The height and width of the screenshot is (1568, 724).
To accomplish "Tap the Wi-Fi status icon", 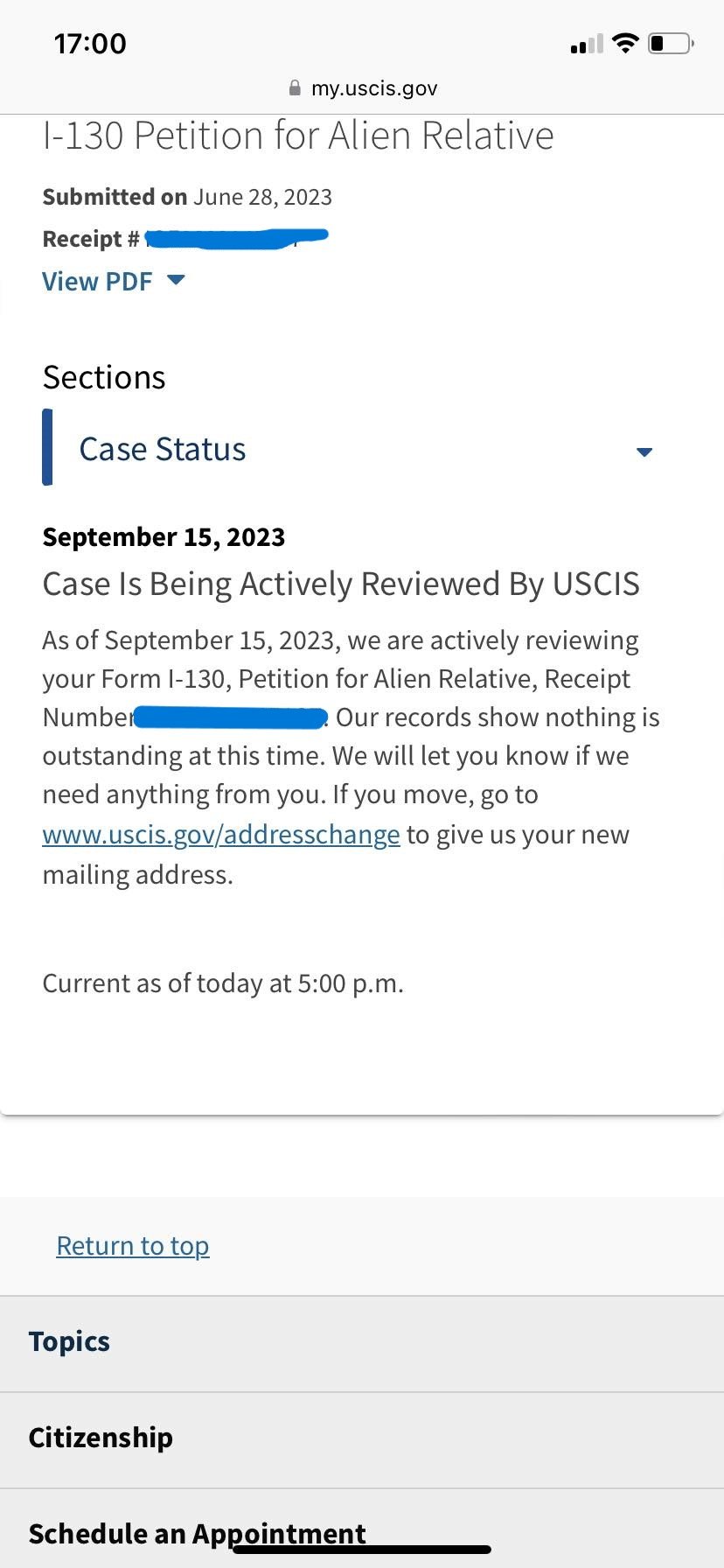I will (625, 43).
